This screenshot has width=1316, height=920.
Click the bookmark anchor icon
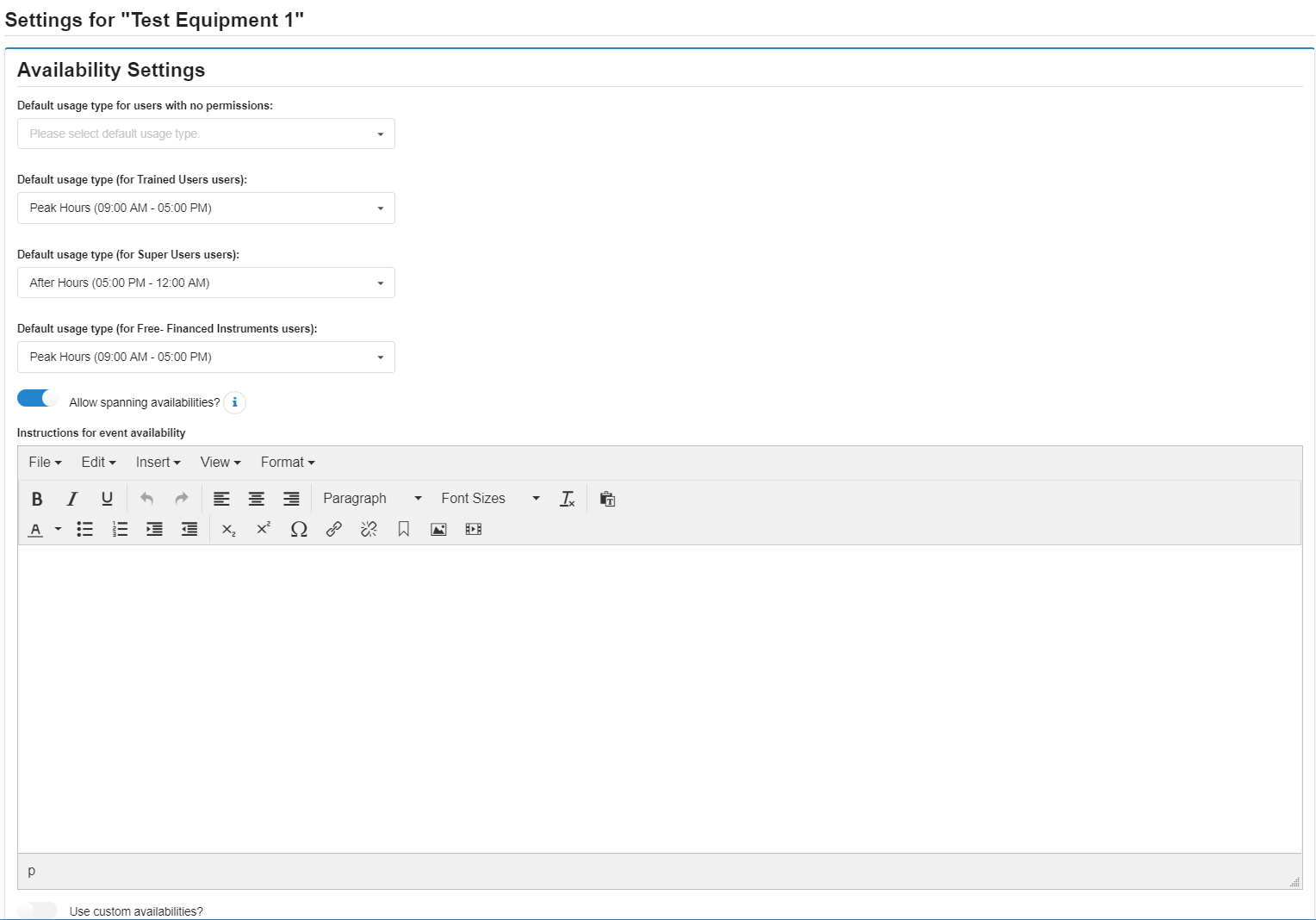403,529
